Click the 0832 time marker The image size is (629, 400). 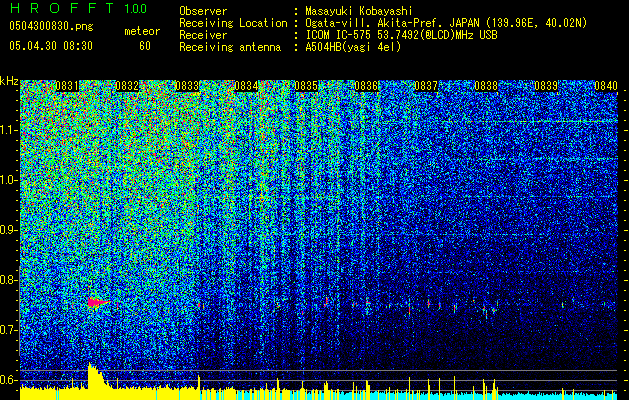127,86
